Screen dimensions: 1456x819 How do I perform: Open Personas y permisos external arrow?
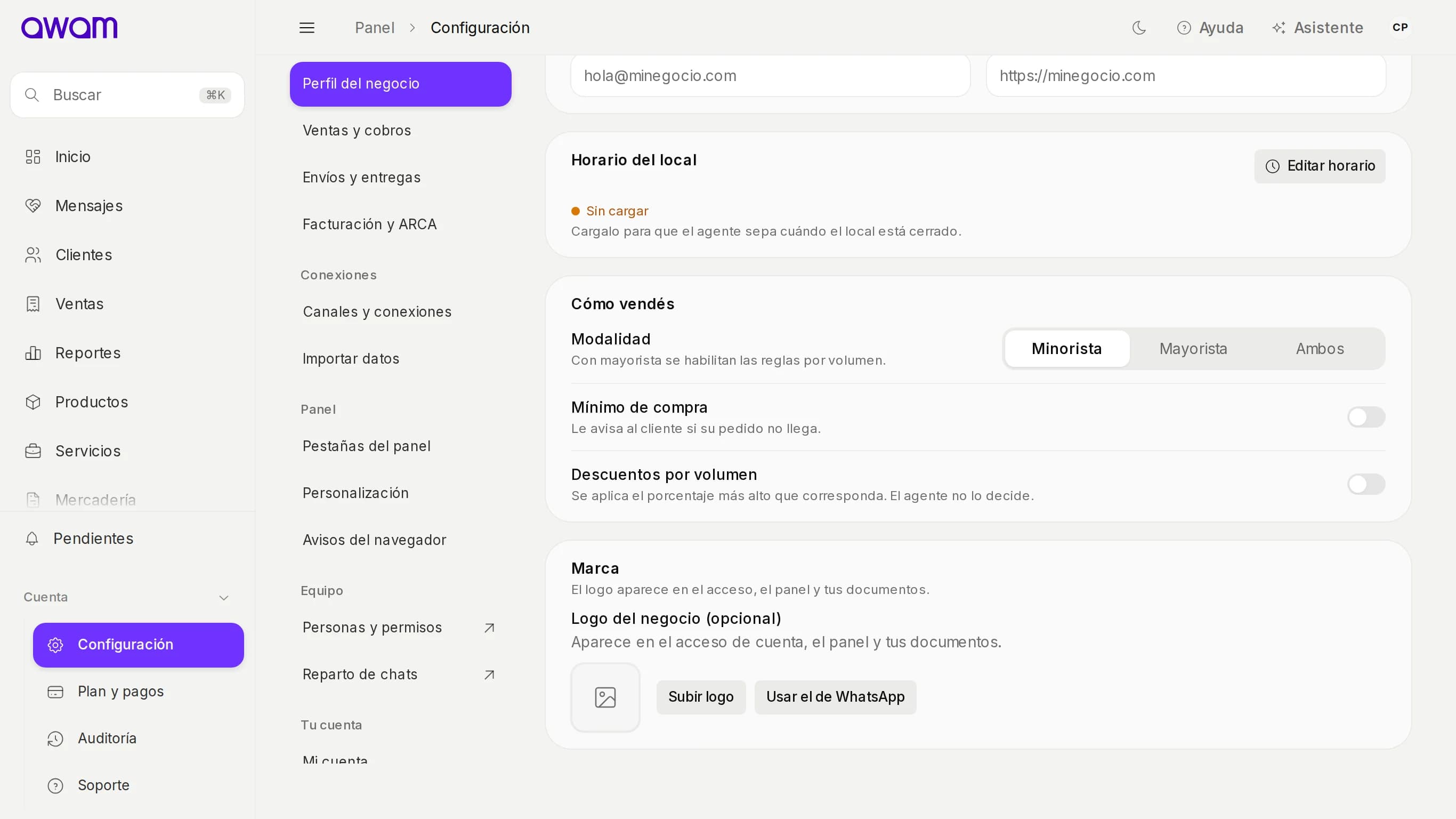coord(489,628)
